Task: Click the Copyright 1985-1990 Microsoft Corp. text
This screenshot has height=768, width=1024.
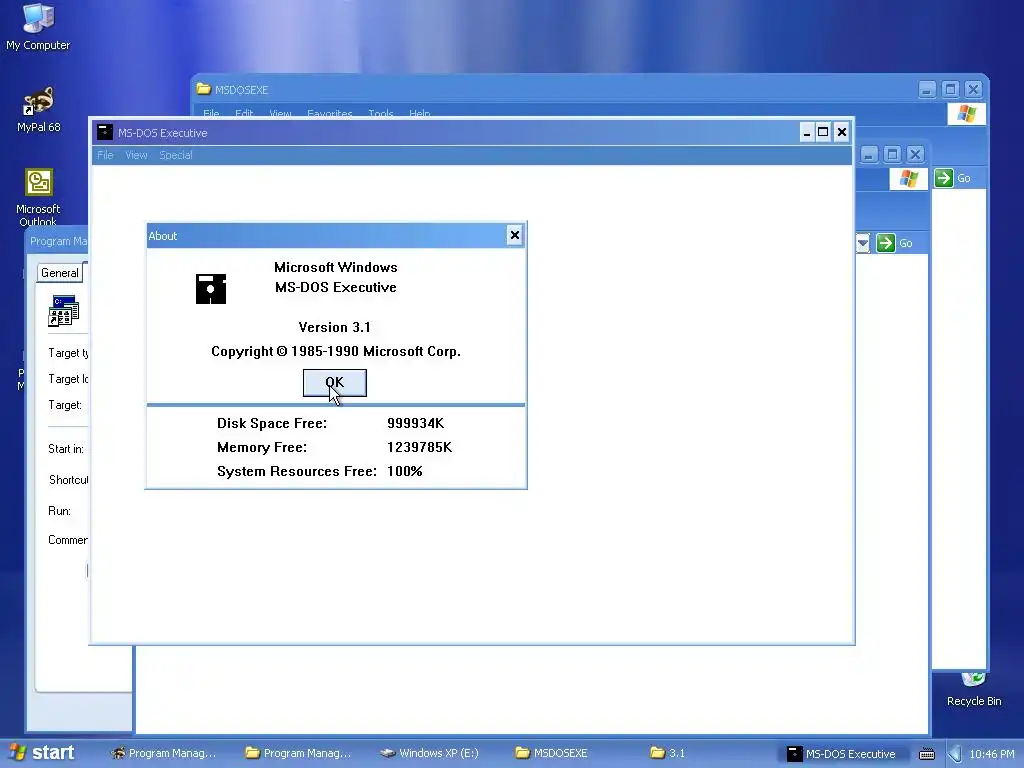Action: [x=336, y=351]
